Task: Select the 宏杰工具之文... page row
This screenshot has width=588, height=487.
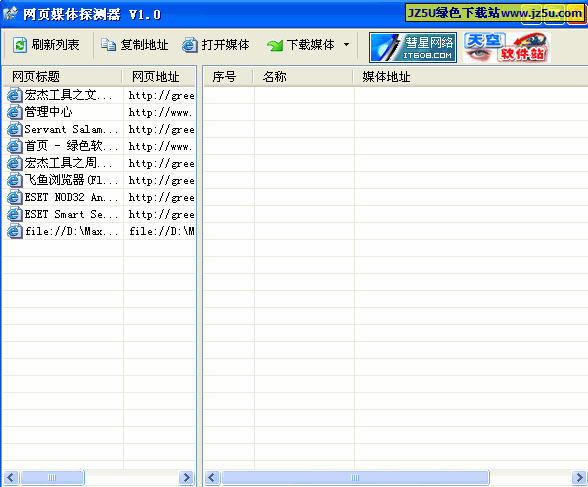Action: [x=99, y=95]
